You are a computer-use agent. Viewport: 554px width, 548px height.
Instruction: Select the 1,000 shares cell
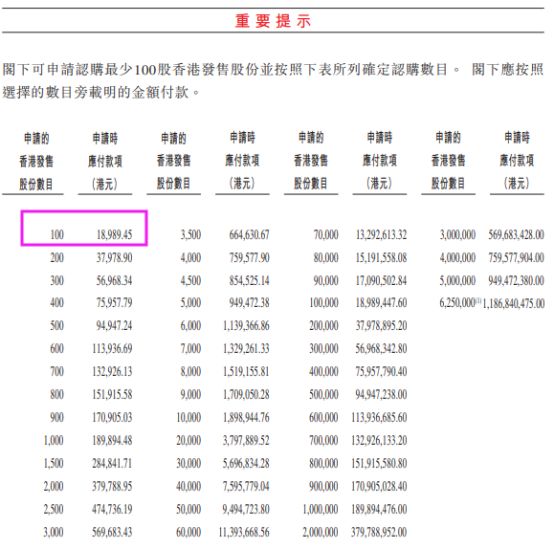tap(53, 440)
